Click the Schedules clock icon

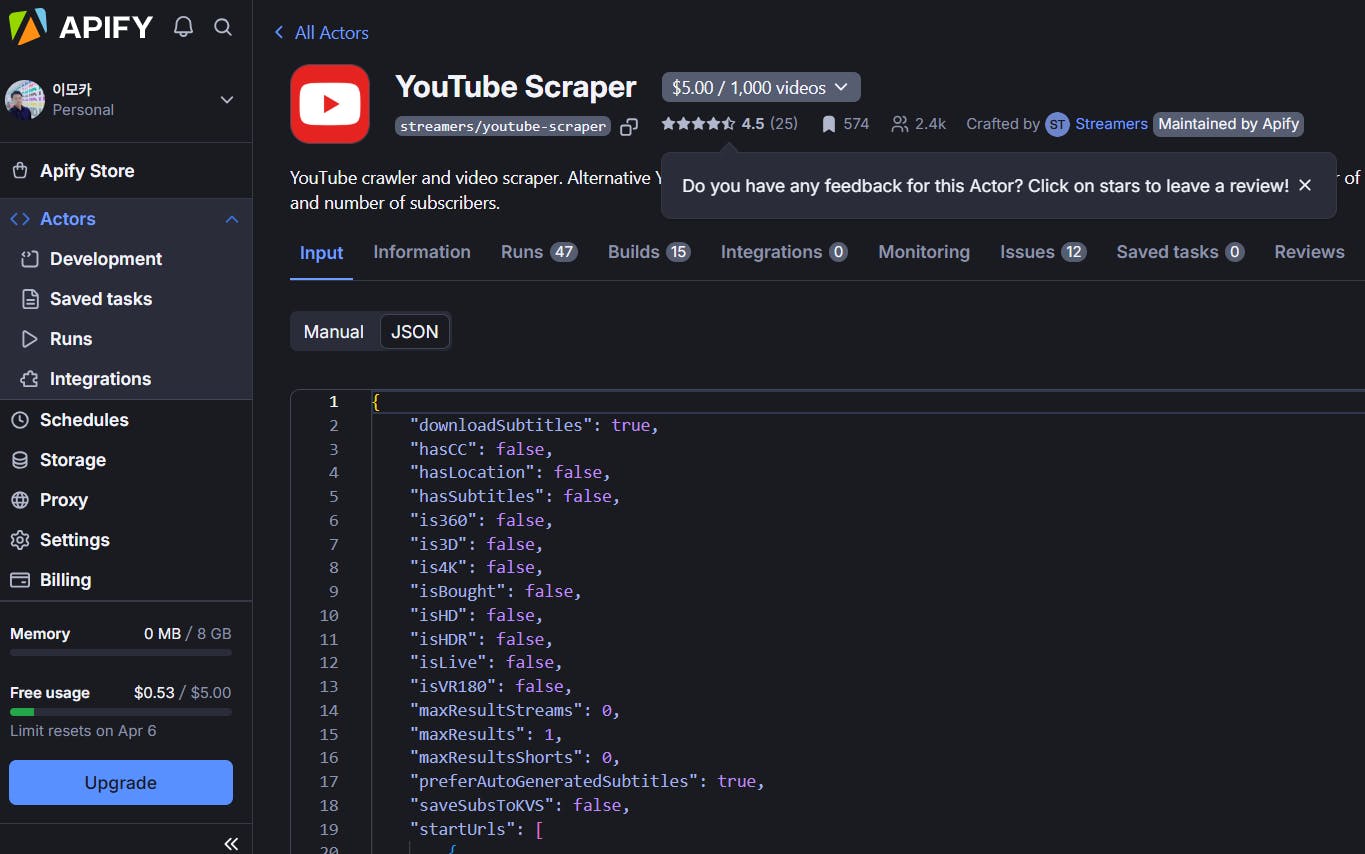19,420
